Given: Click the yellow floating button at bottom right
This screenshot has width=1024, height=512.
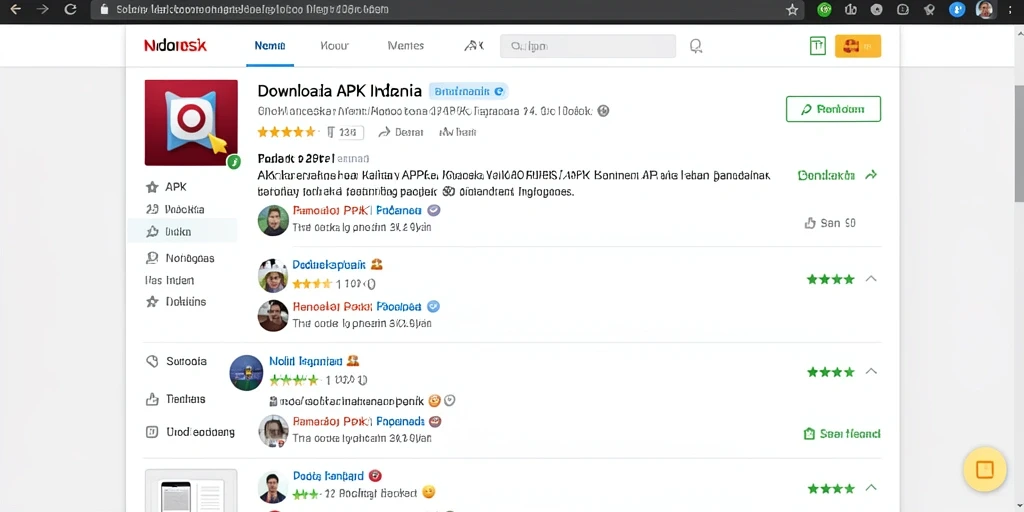Looking at the screenshot, I should 985,470.
